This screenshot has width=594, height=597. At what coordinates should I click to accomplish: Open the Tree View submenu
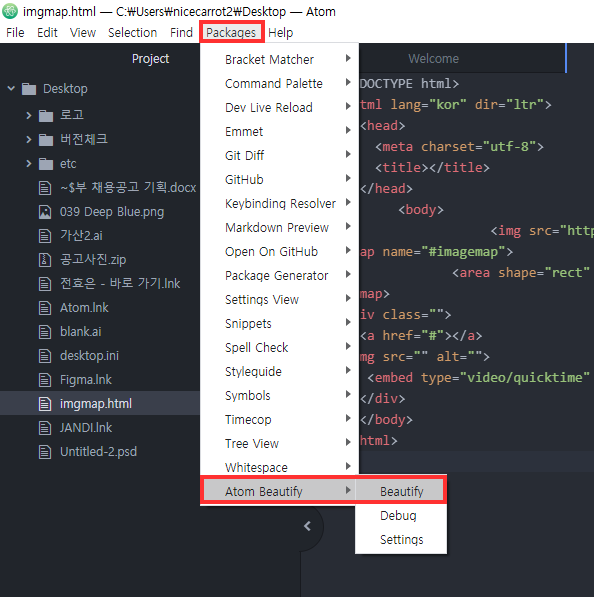pyautogui.click(x=279, y=443)
